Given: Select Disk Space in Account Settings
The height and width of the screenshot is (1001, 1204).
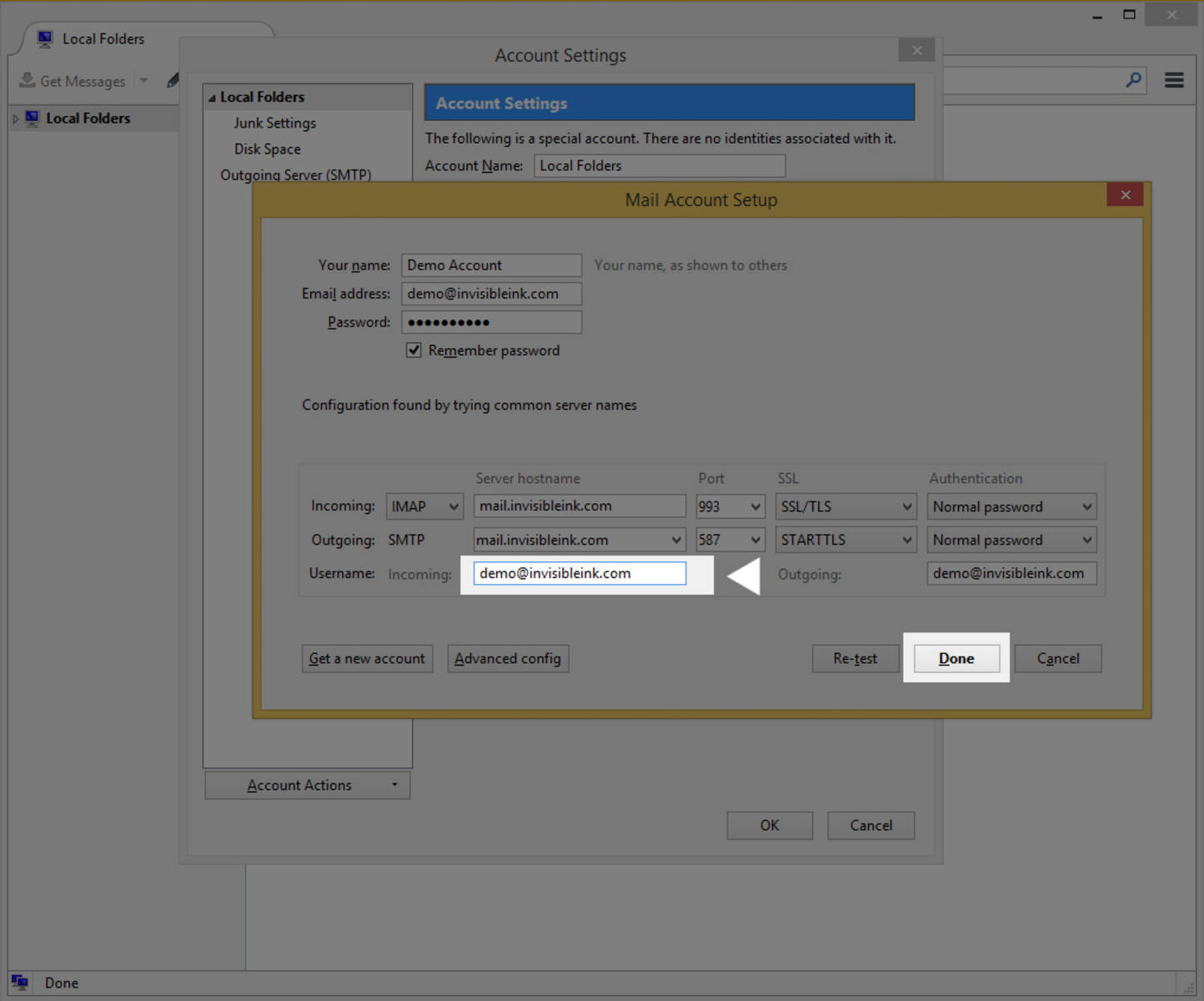Looking at the screenshot, I should pyautogui.click(x=268, y=148).
